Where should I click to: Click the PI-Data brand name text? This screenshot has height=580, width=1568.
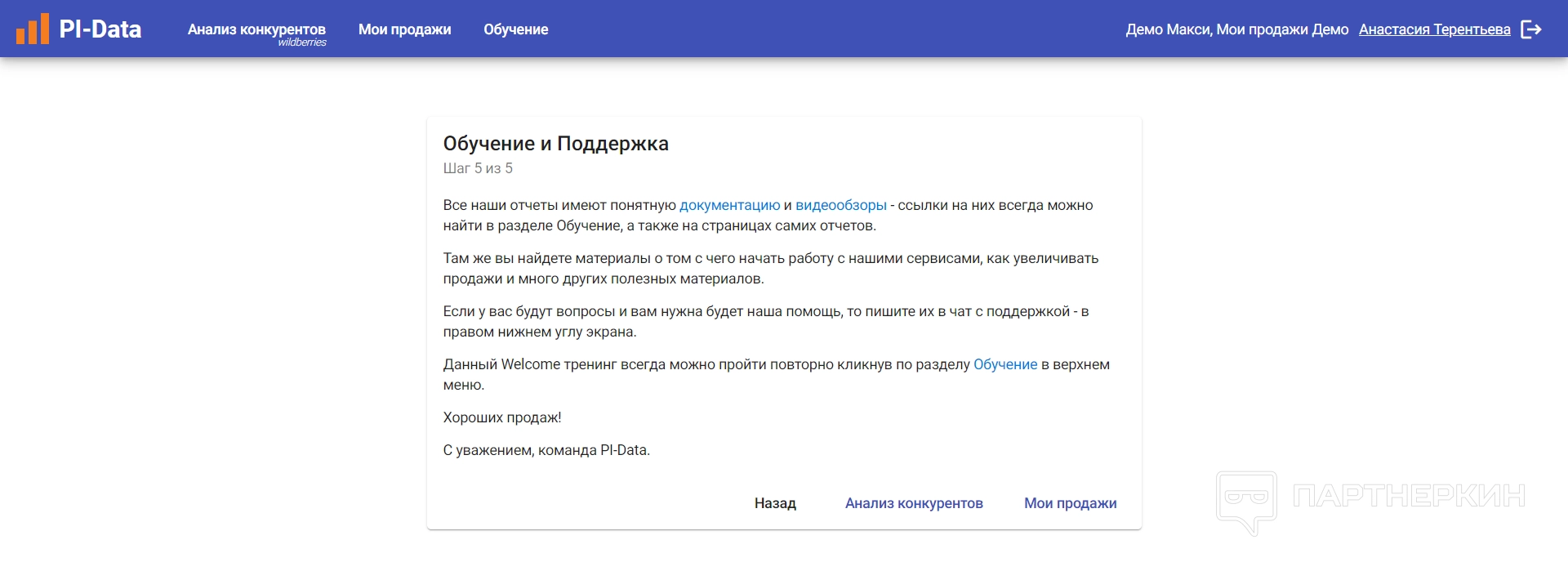(100, 29)
